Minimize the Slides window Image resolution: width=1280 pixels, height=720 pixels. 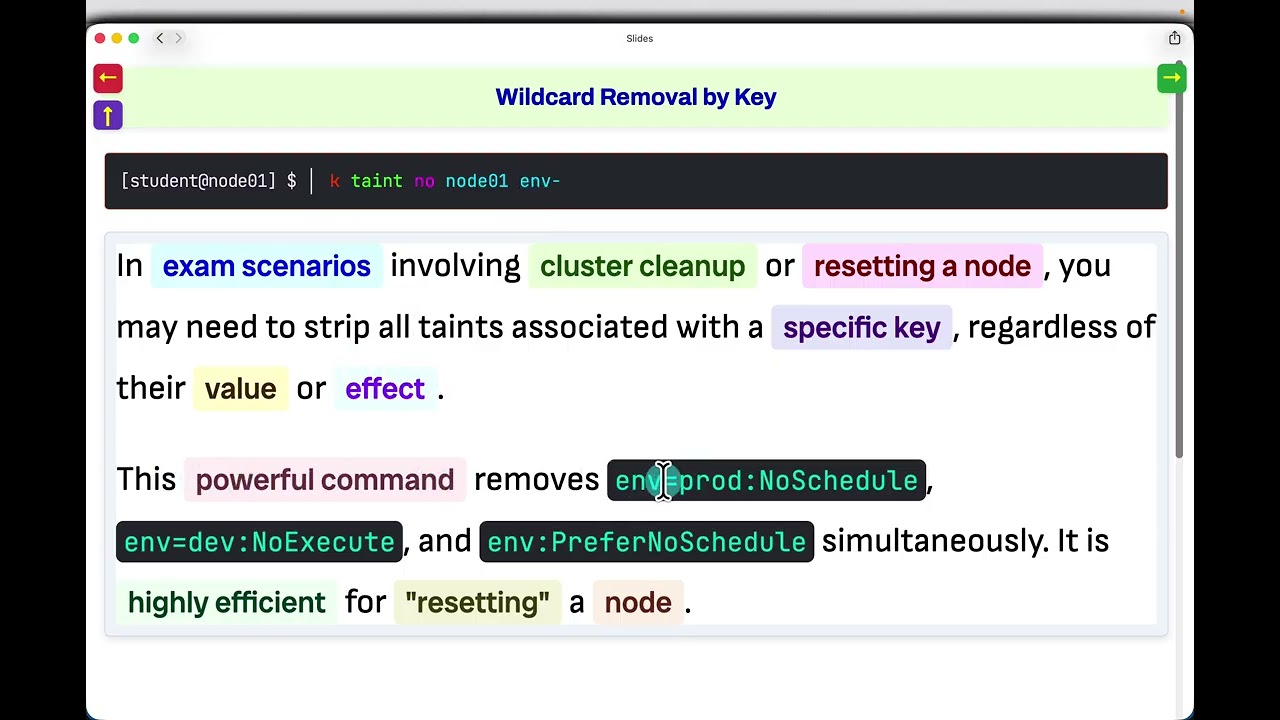(x=117, y=38)
